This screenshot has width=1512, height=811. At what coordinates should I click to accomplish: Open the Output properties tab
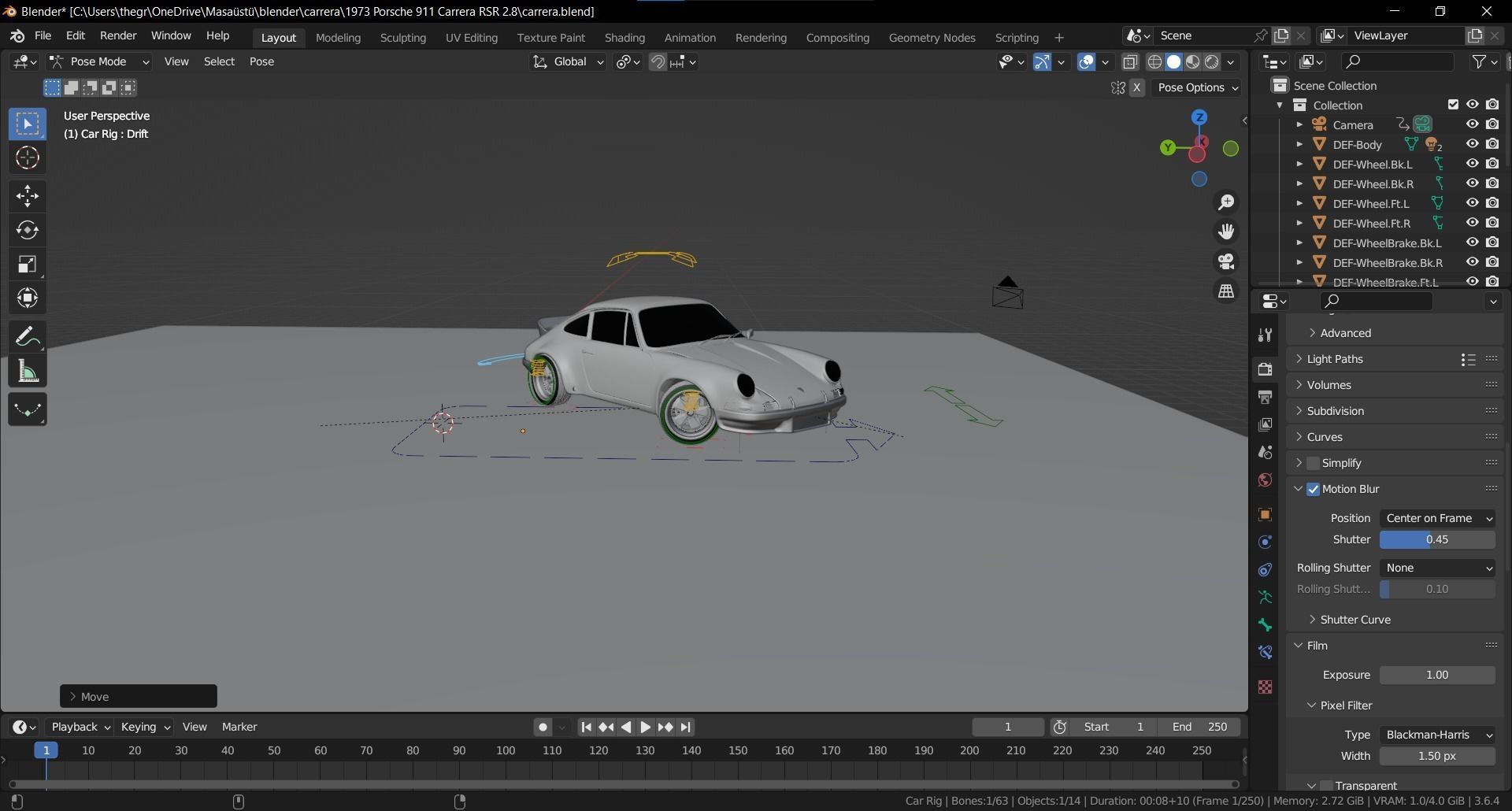coord(1265,397)
